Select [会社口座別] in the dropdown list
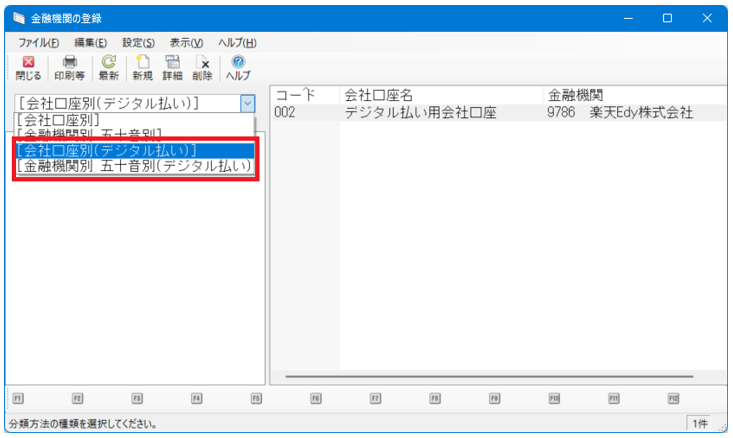The width and height of the screenshot is (733, 438). tap(135, 120)
